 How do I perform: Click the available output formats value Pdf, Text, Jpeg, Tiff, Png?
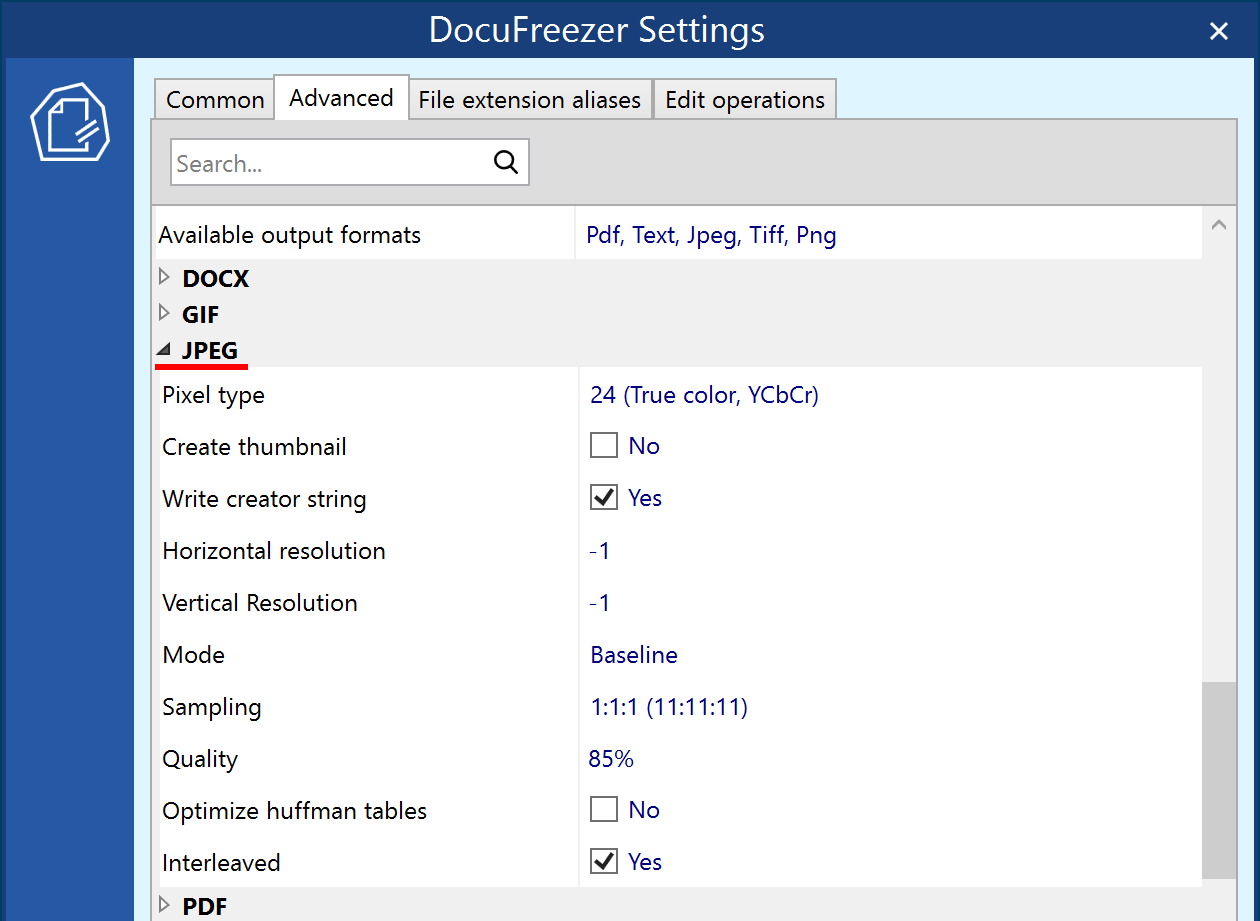(711, 236)
